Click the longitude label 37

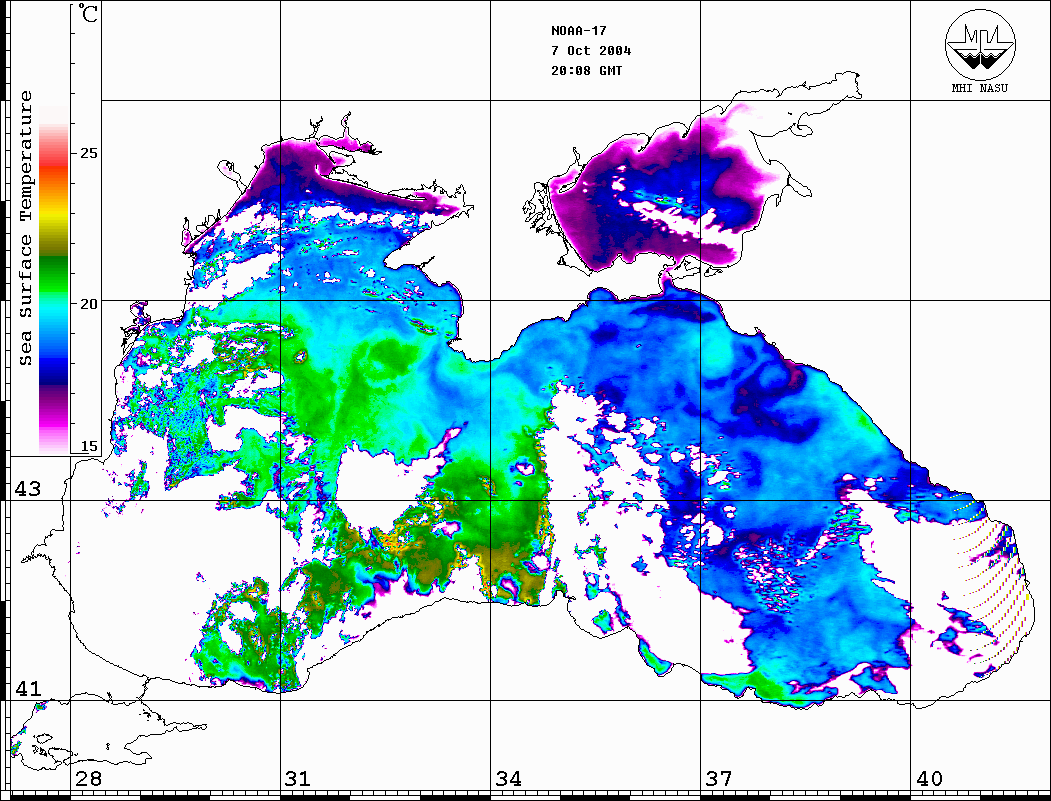click(x=718, y=779)
